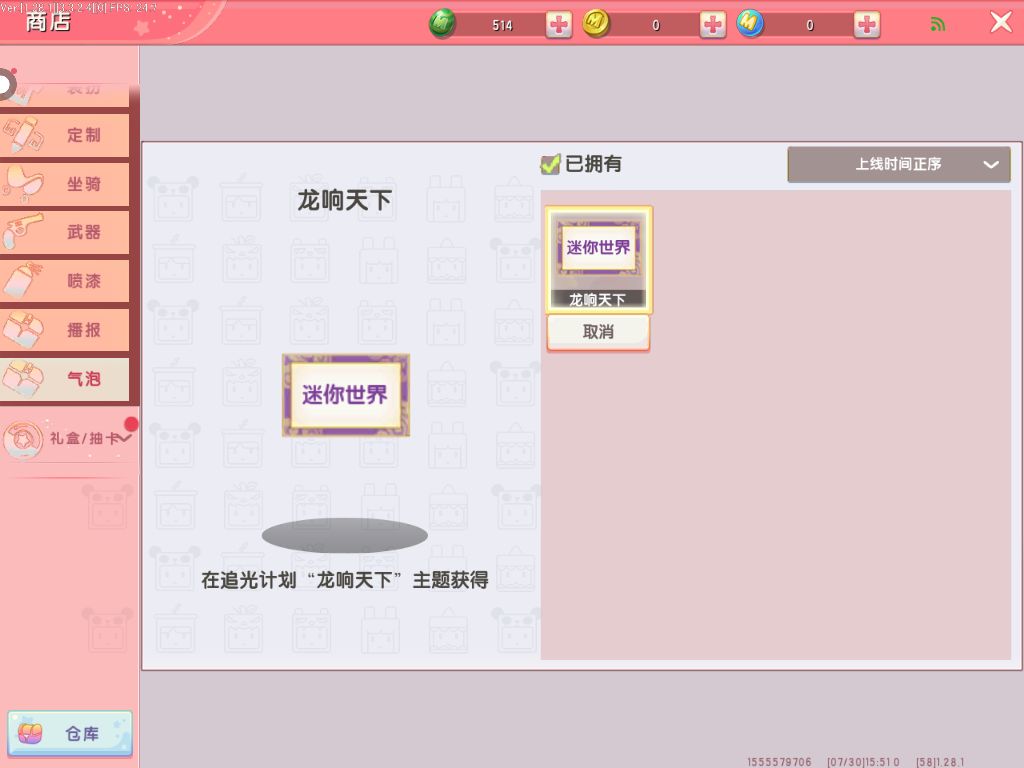Go to the 播报 category
Viewport: 1024px width, 768px height.
pyautogui.click(x=66, y=330)
